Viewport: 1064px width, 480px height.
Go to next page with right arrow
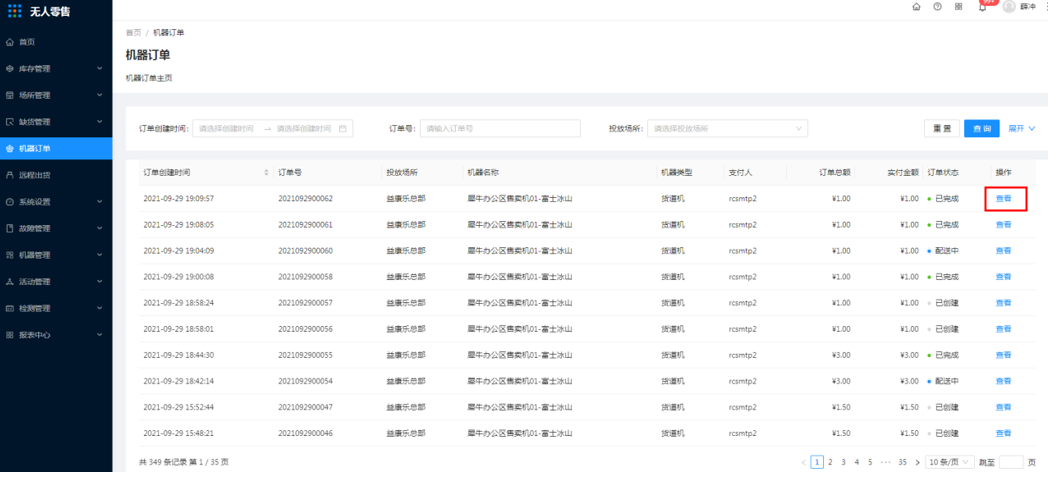click(917, 462)
